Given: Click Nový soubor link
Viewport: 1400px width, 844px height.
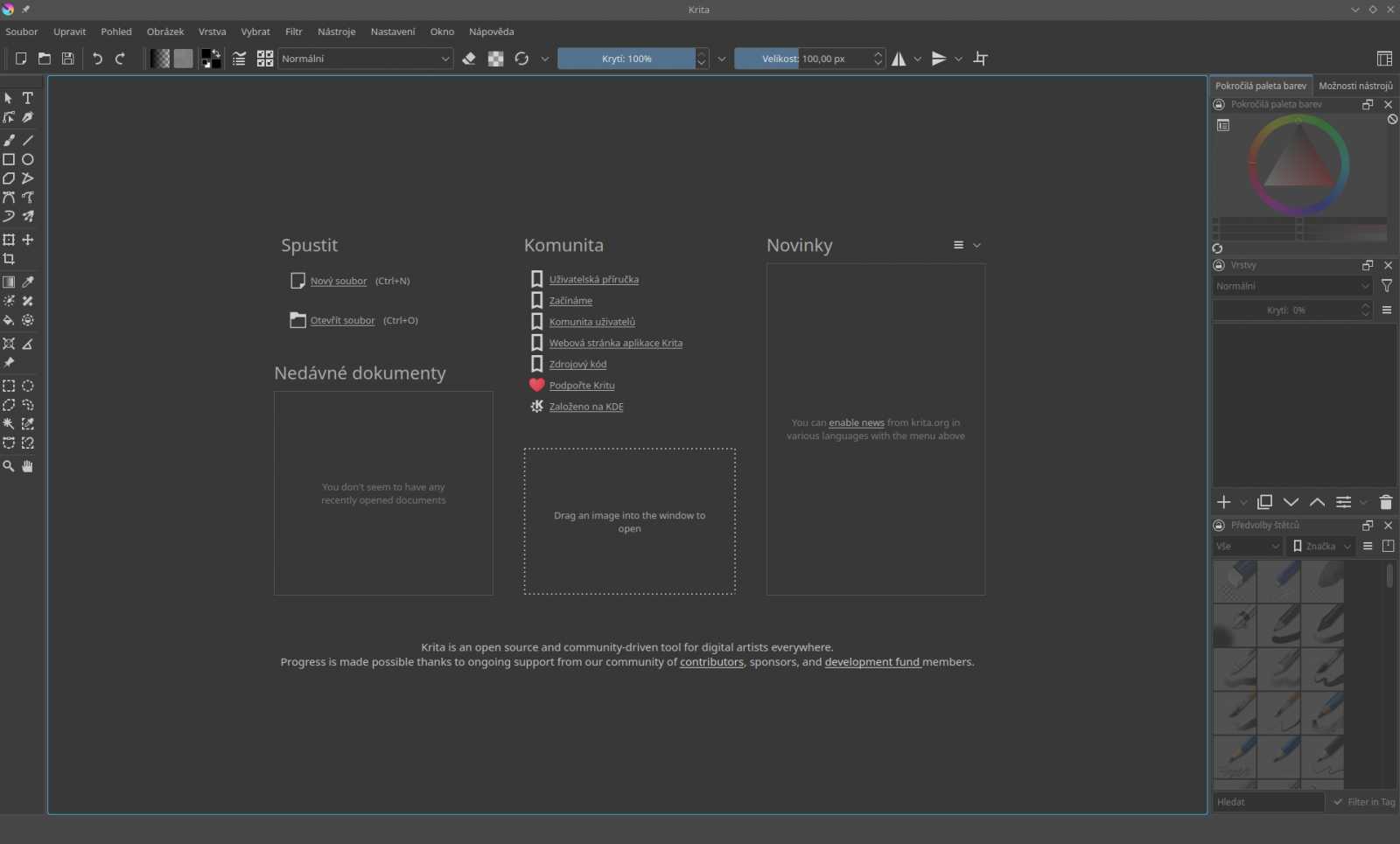Looking at the screenshot, I should [339, 281].
